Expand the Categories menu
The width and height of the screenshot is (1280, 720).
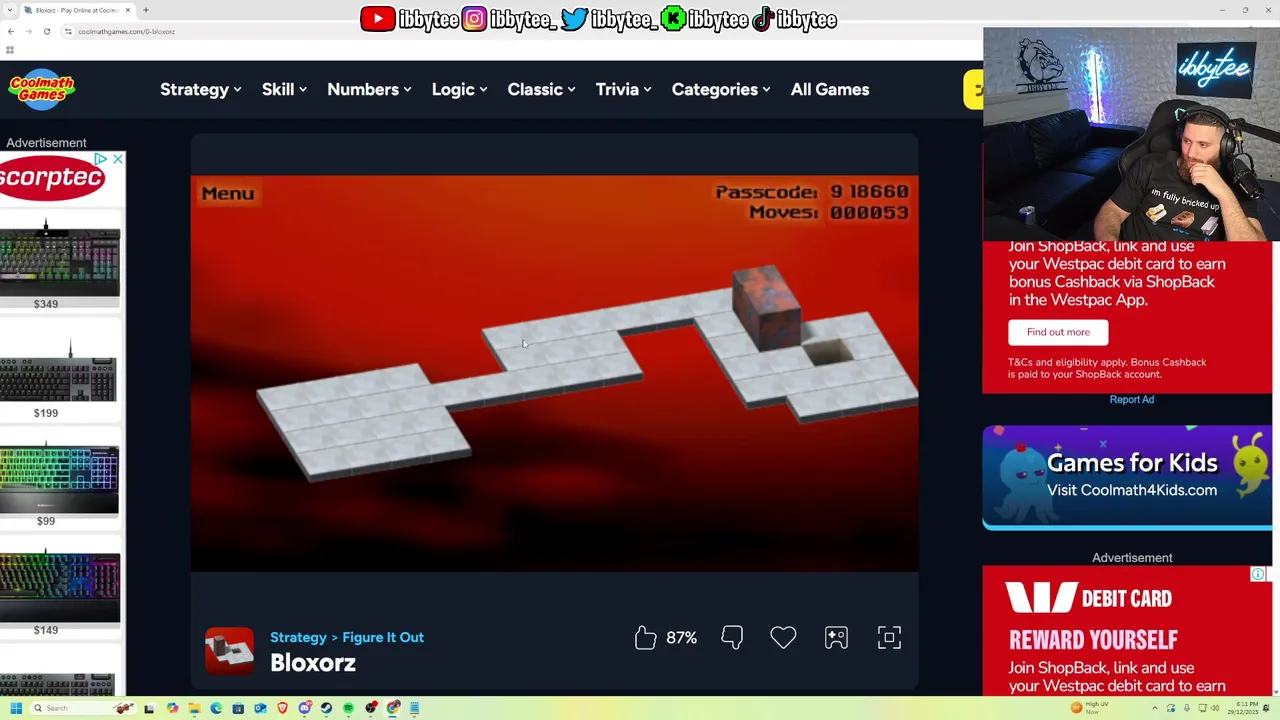720,89
